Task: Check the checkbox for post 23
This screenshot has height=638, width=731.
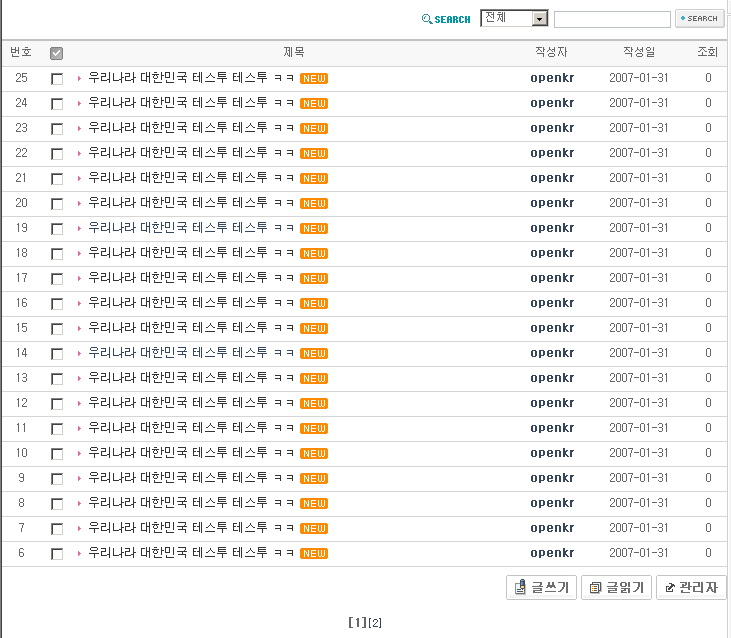Action: (57, 129)
